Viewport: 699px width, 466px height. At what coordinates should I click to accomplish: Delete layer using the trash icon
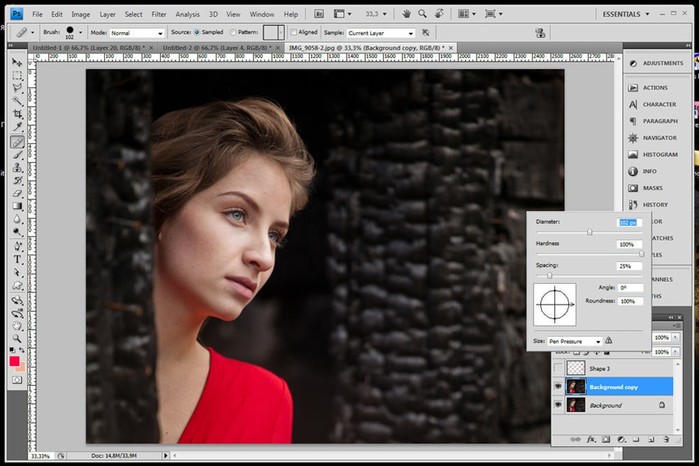click(x=666, y=440)
